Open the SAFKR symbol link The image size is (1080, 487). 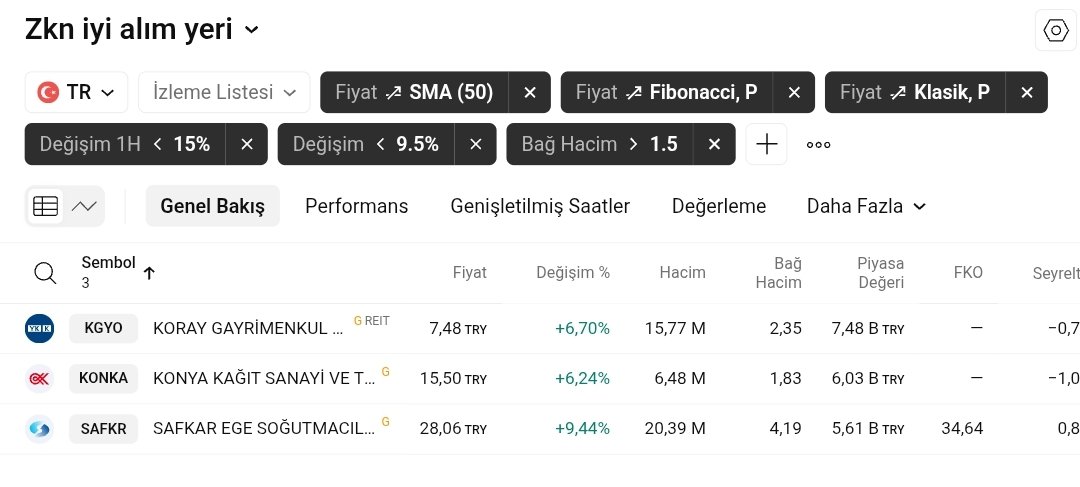[x=103, y=429]
